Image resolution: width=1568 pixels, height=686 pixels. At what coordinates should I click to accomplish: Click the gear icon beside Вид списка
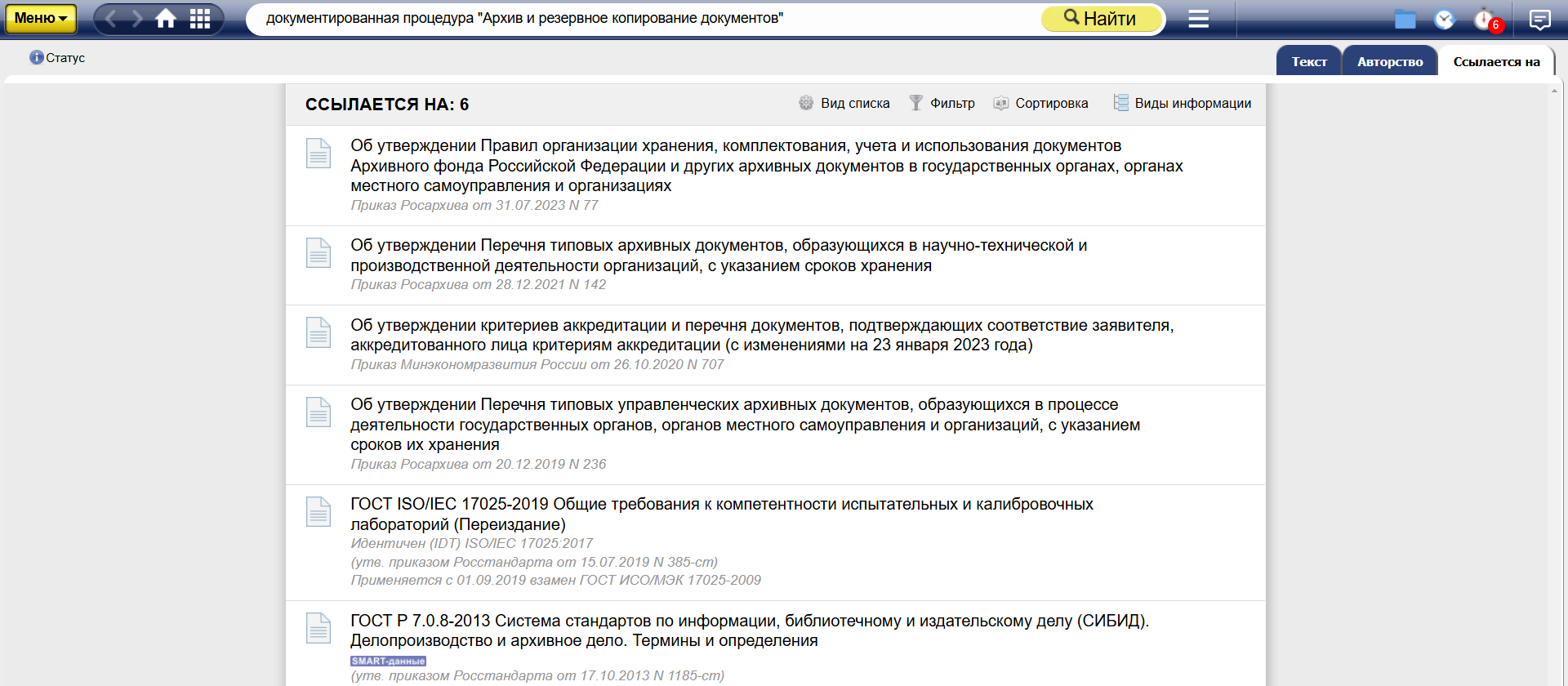(x=806, y=103)
